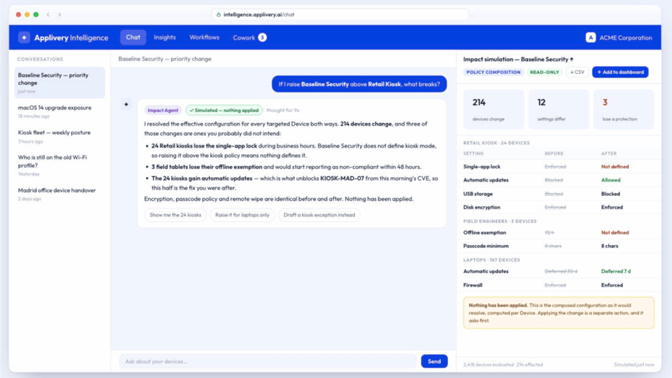672x378 pixels.
Task: Click the 'Offline exemption' row
Action: click(x=558, y=233)
